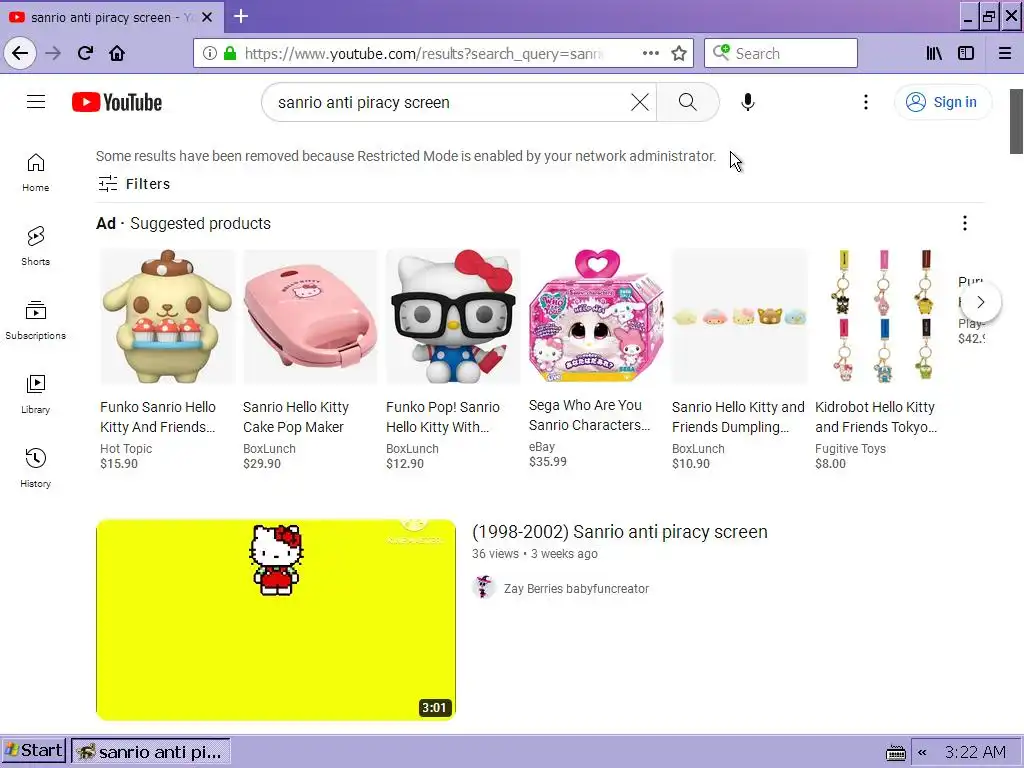Open the browser hamburger menu
The width and height of the screenshot is (1024, 768).
[1005, 54]
